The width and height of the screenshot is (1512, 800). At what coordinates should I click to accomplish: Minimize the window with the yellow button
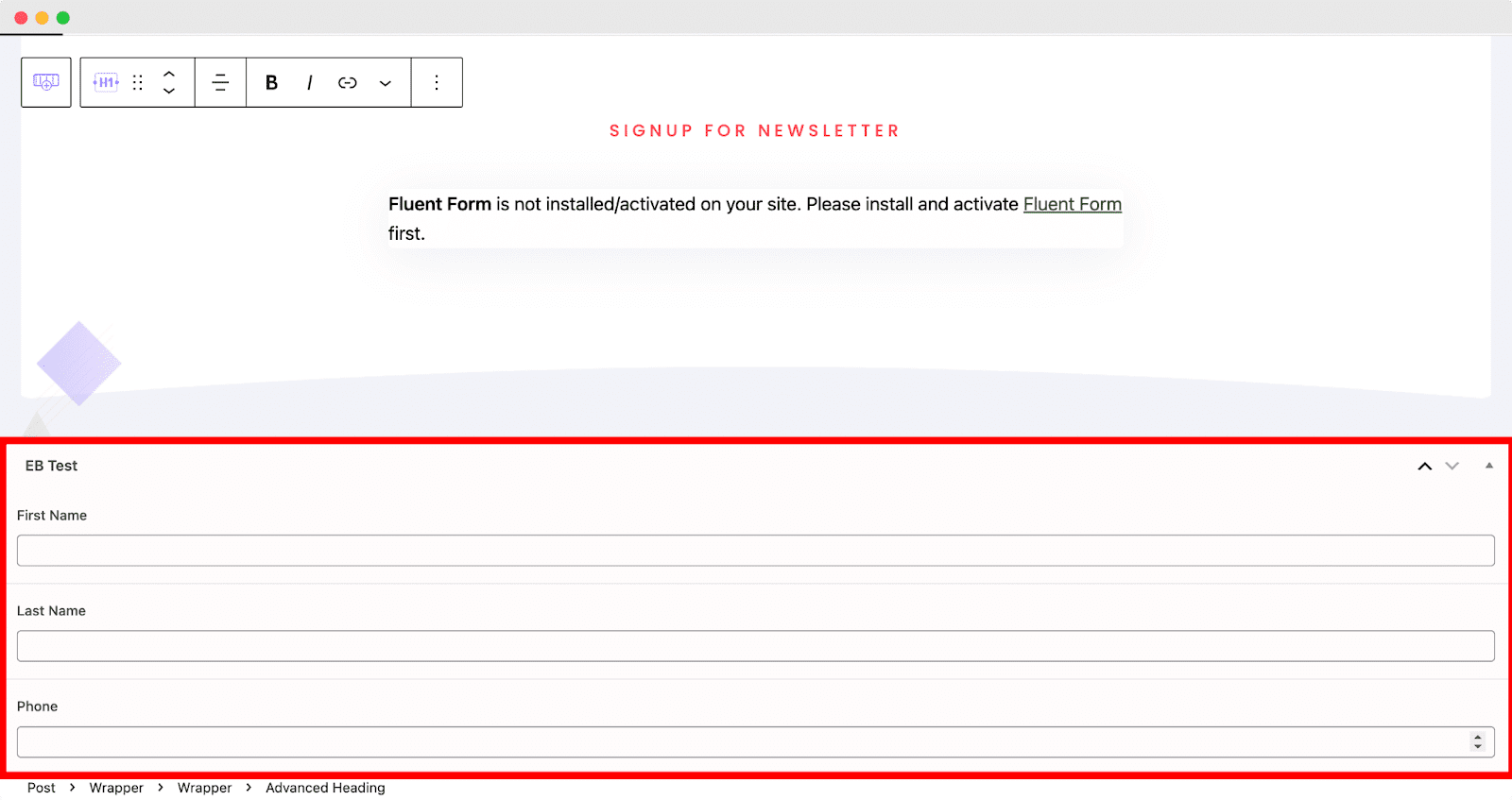click(42, 18)
